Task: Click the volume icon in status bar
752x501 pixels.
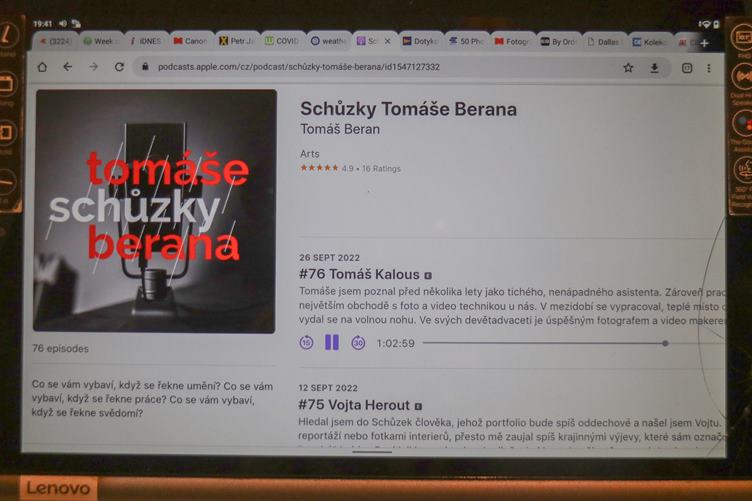Action: click(63, 23)
